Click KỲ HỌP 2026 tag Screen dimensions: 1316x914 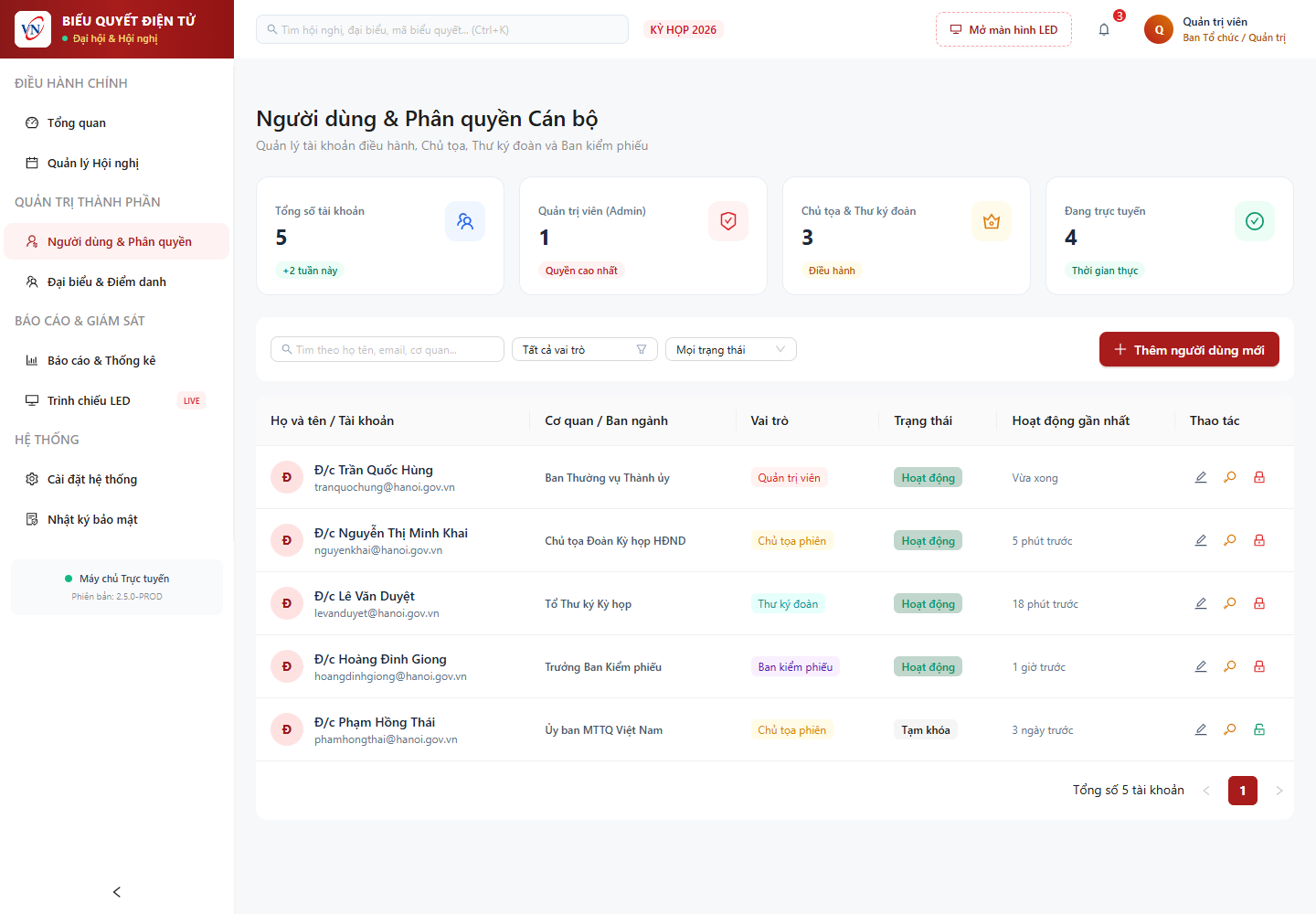[684, 29]
